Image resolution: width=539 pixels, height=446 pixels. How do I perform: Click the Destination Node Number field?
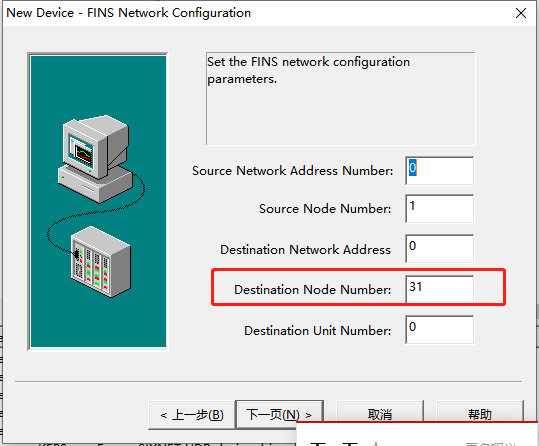coord(439,289)
